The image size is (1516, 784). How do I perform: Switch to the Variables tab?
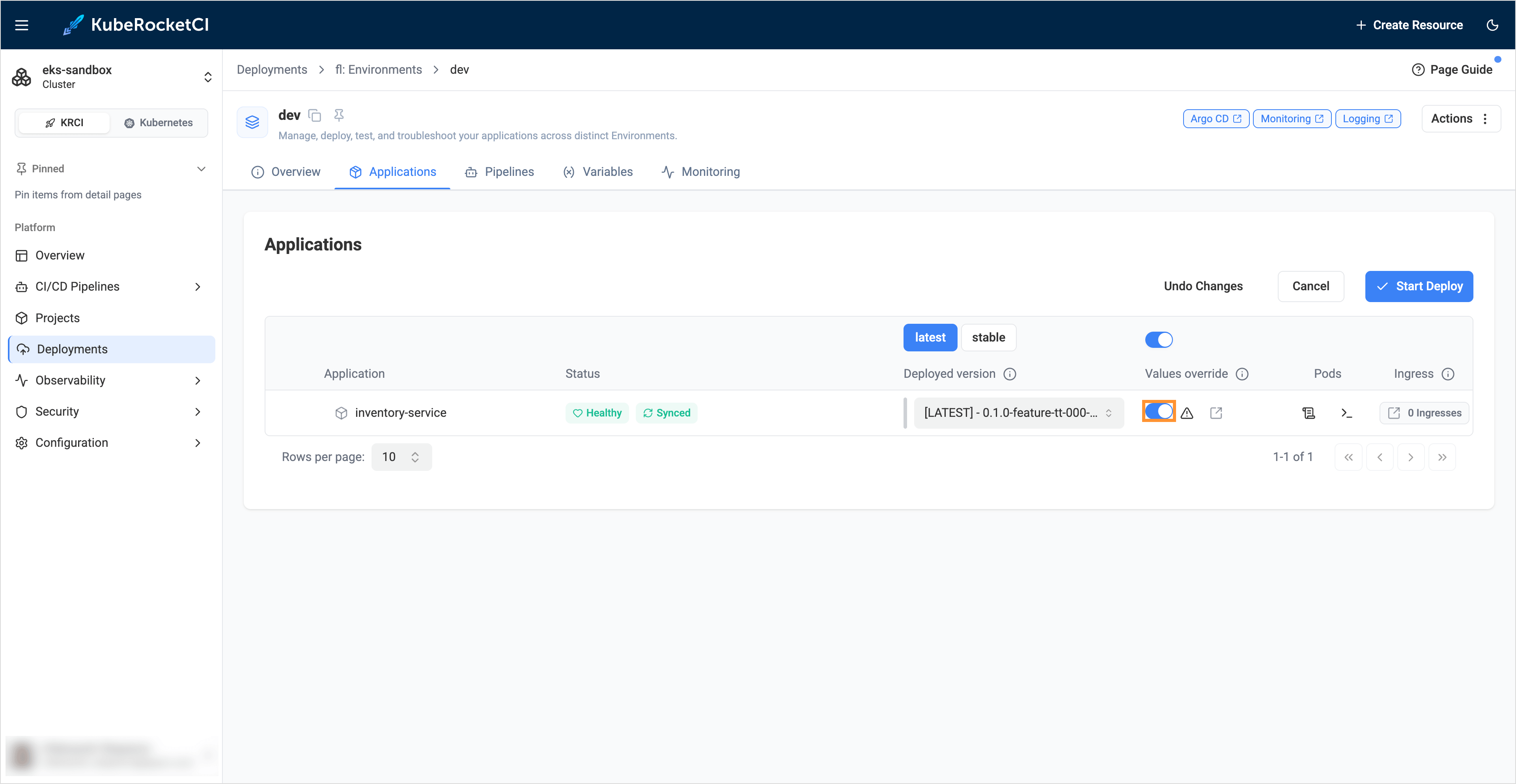pos(598,172)
